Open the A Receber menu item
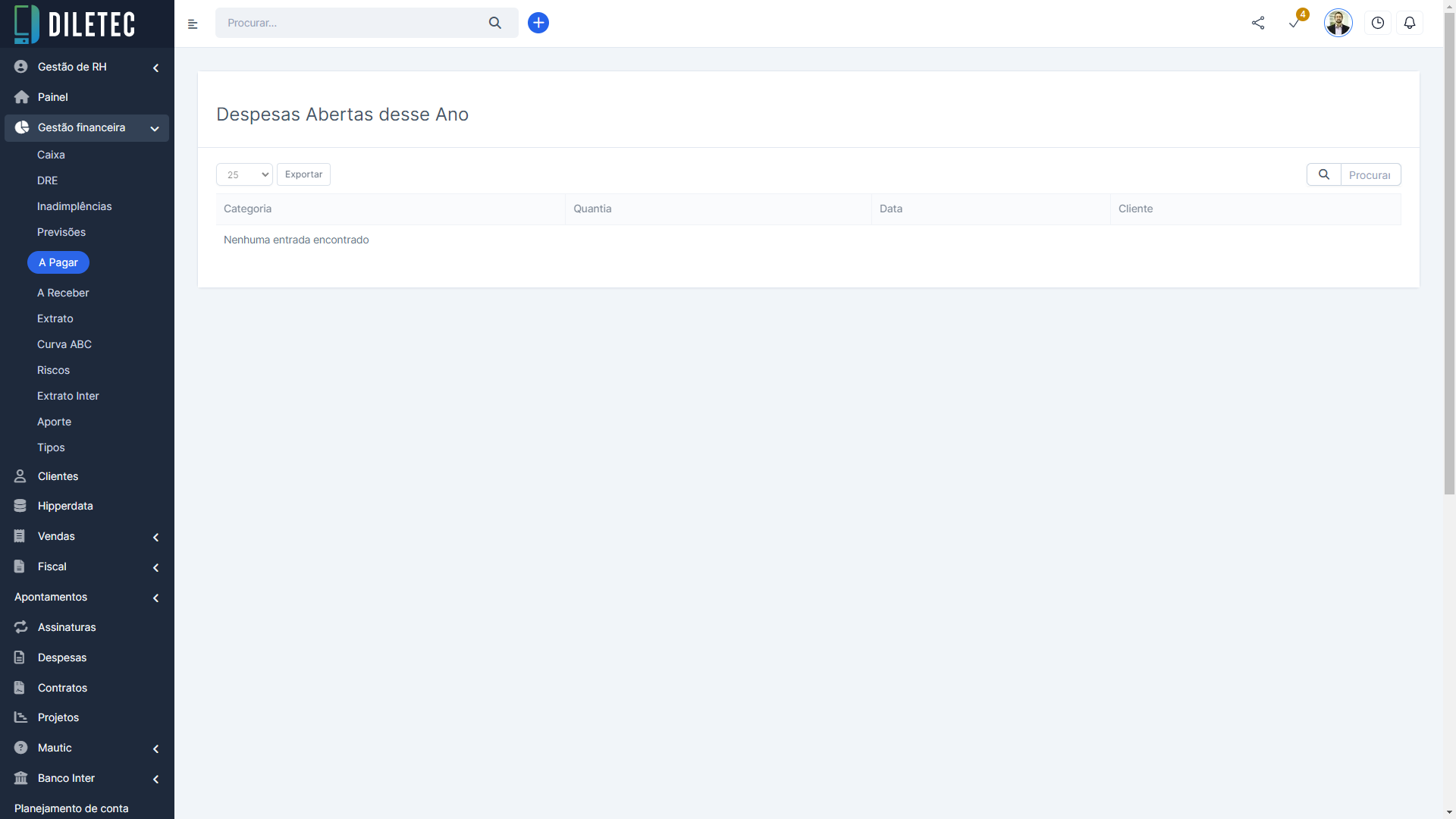 pos(63,293)
